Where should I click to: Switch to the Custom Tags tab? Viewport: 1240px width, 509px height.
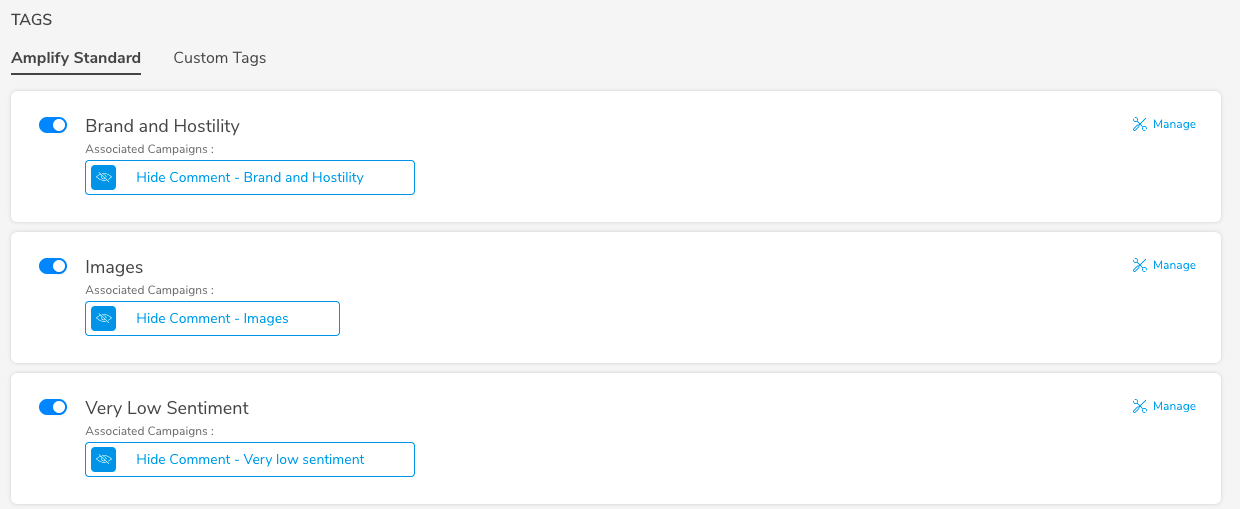(x=220, y=58)
